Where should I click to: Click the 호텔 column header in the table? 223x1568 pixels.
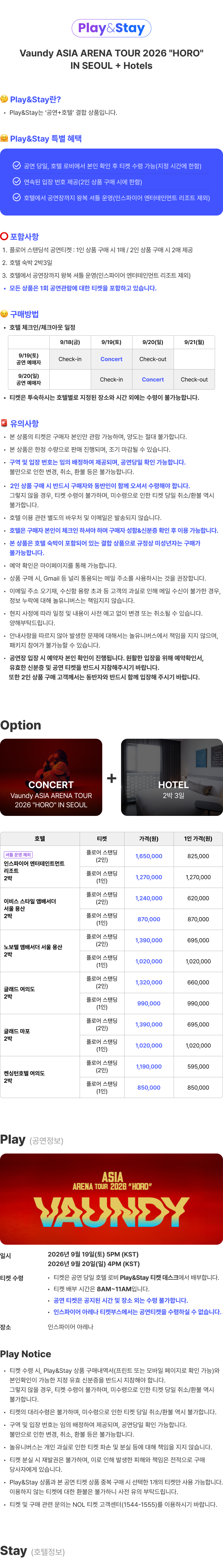pos(40,838)
